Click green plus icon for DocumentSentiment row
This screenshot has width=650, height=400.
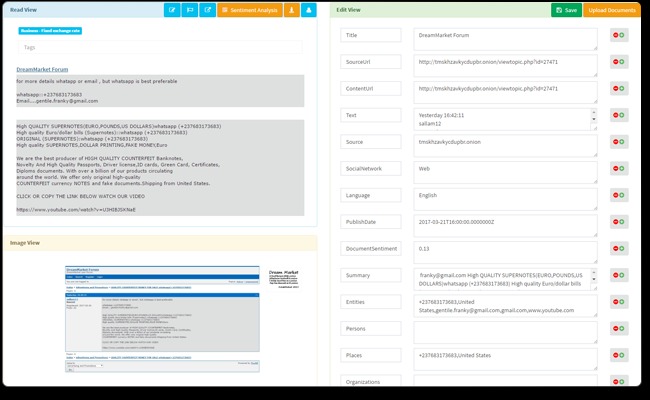[622, 248]
